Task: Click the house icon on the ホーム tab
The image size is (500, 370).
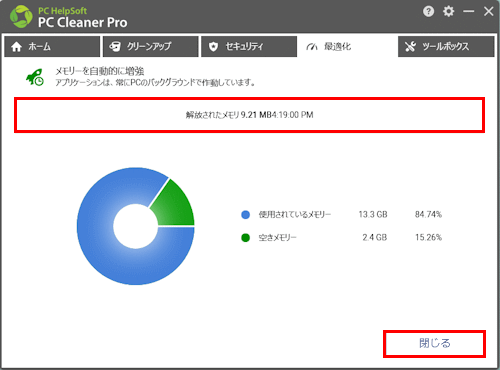Action: coord(16,47)
